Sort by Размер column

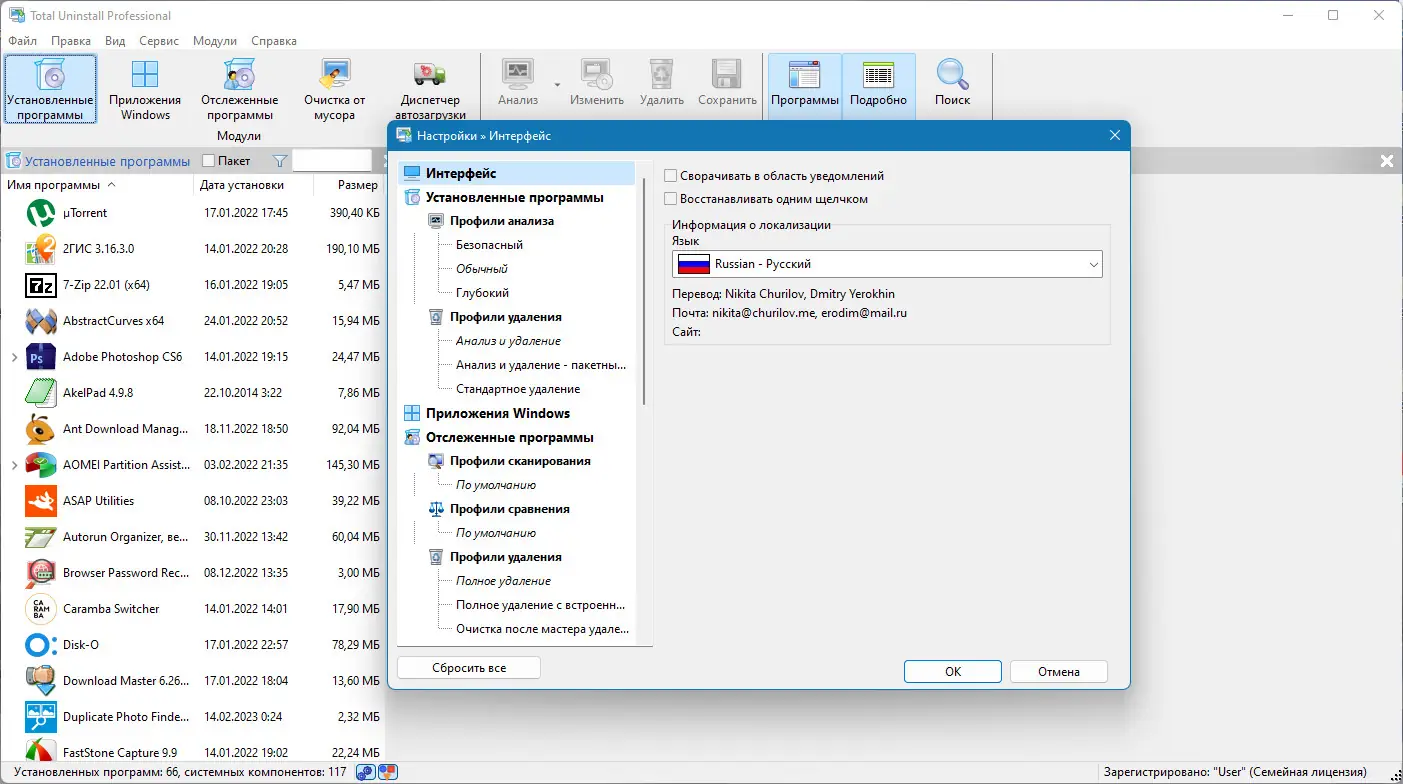(357, 185)
